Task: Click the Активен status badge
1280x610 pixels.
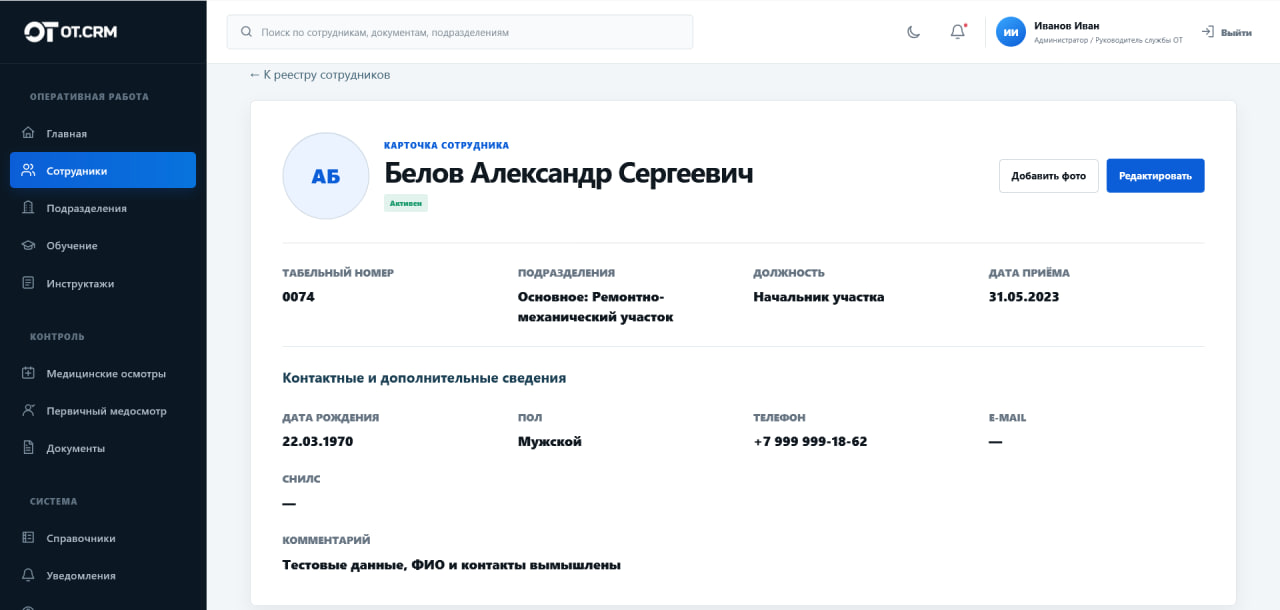Action: tap(406, 203)
